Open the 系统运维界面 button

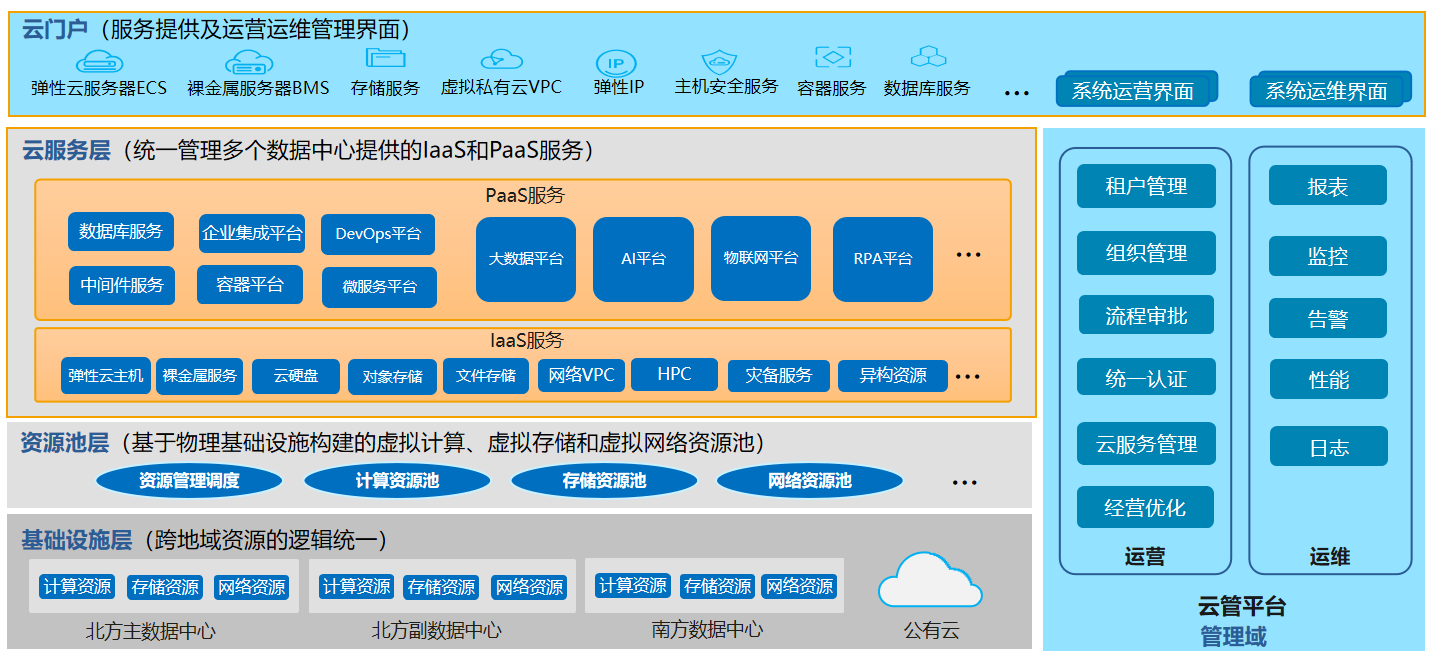pyautogui.click(x=1327, y=91)
